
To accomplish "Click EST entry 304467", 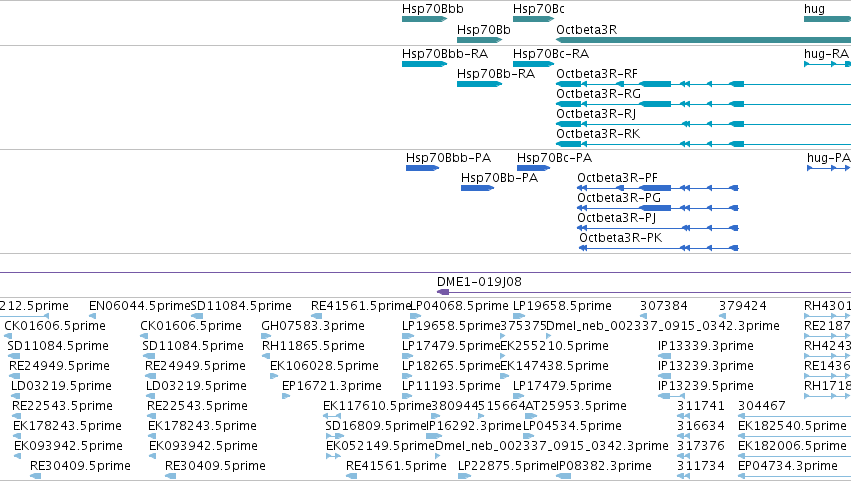I will pos(762,407).
